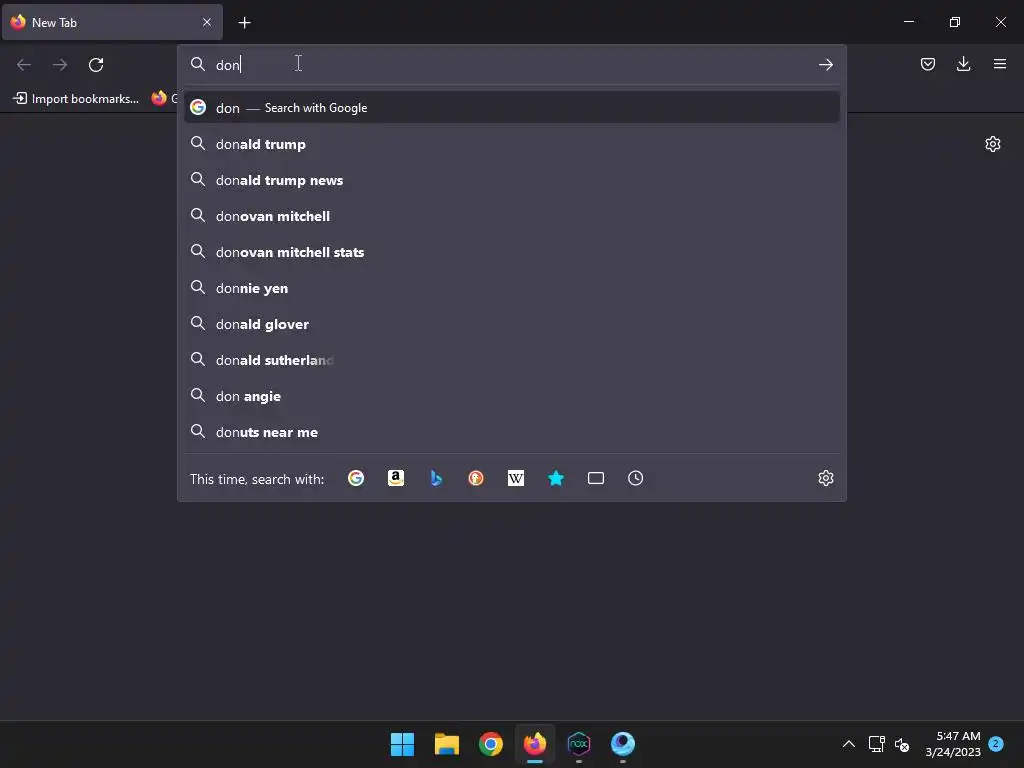Search with Amazon one-off icon

tap(396, 478)
